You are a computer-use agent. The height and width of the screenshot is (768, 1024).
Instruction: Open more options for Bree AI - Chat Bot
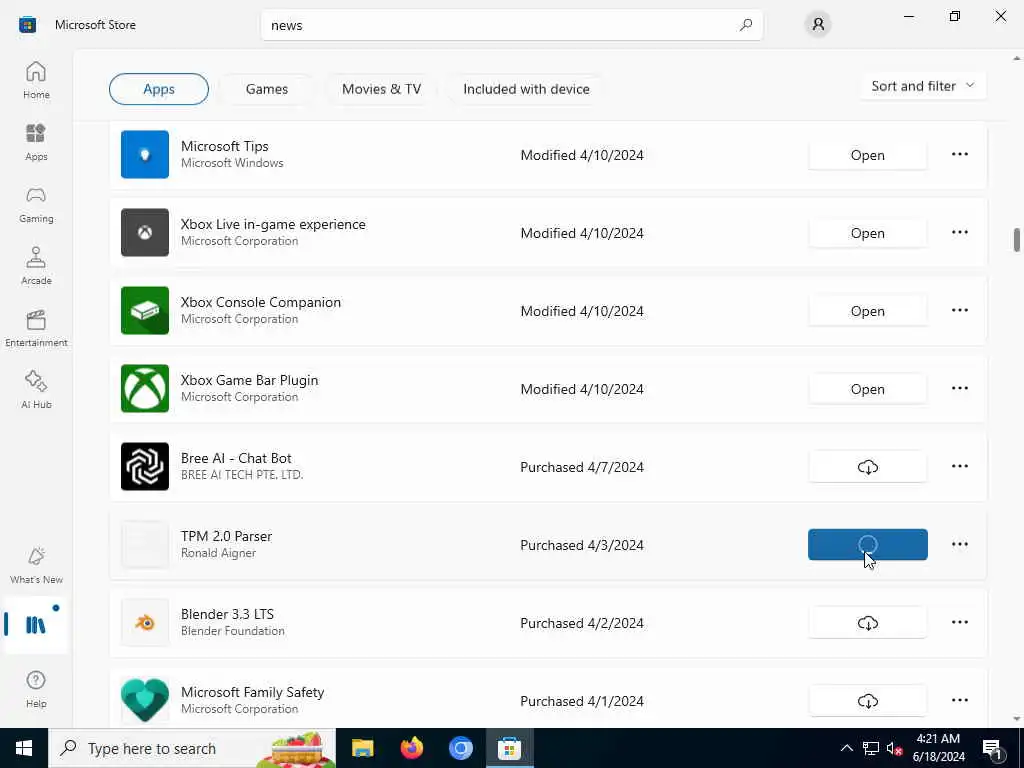coord(959,466)
